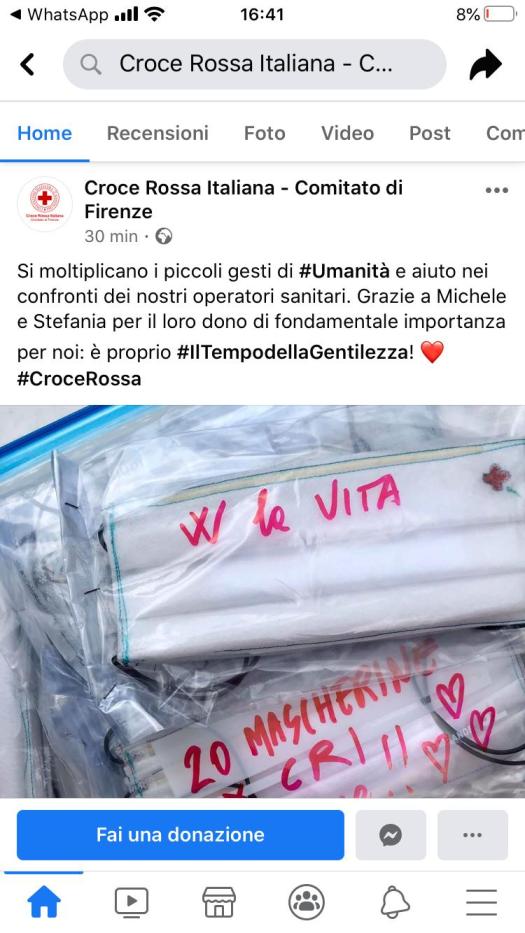This screenshot has height=933, width=525.
Task: Tap the back arrow icon
Action: [27, 64]
